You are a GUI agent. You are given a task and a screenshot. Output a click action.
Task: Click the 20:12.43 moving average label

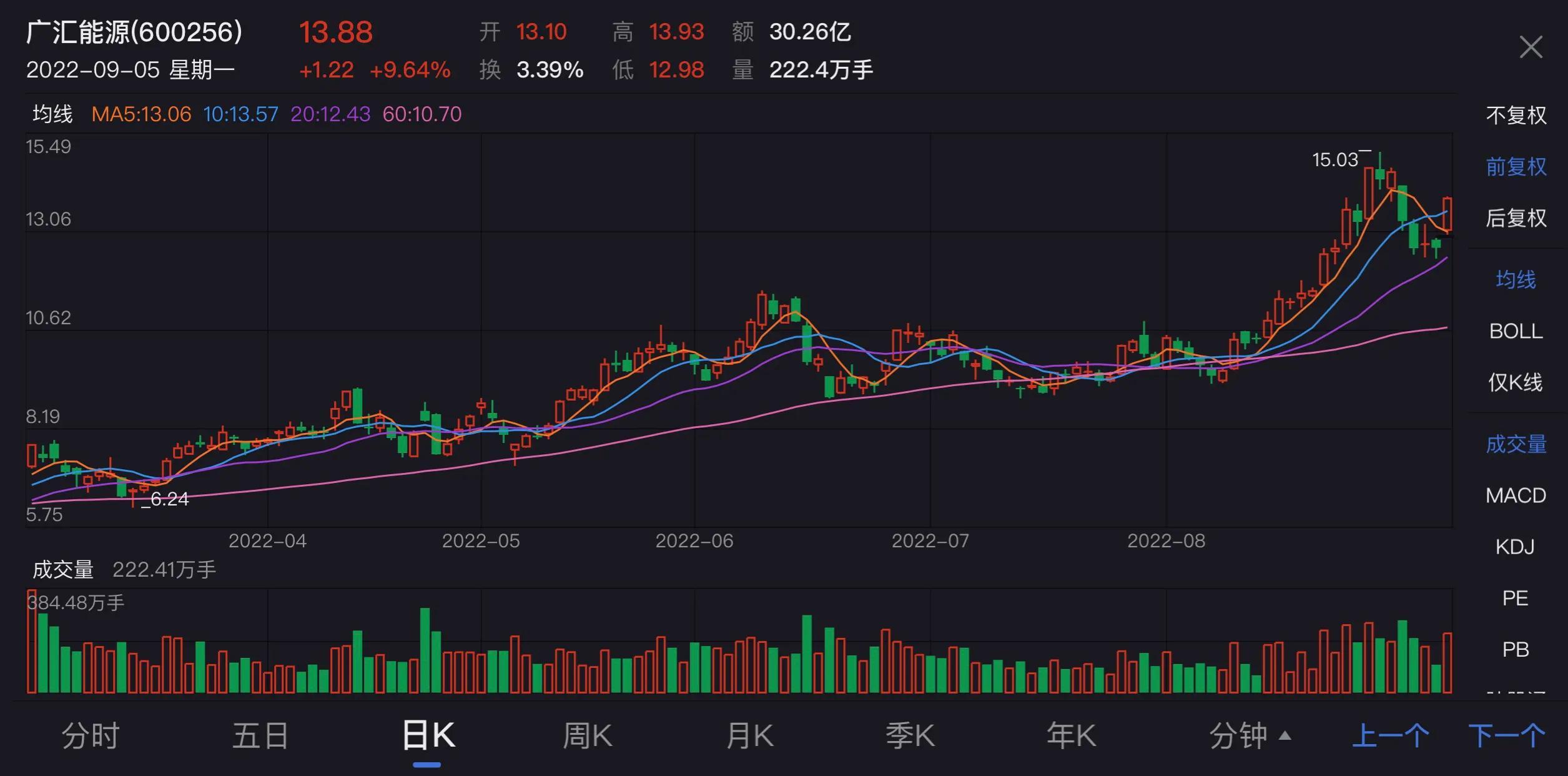pos(330,114)
